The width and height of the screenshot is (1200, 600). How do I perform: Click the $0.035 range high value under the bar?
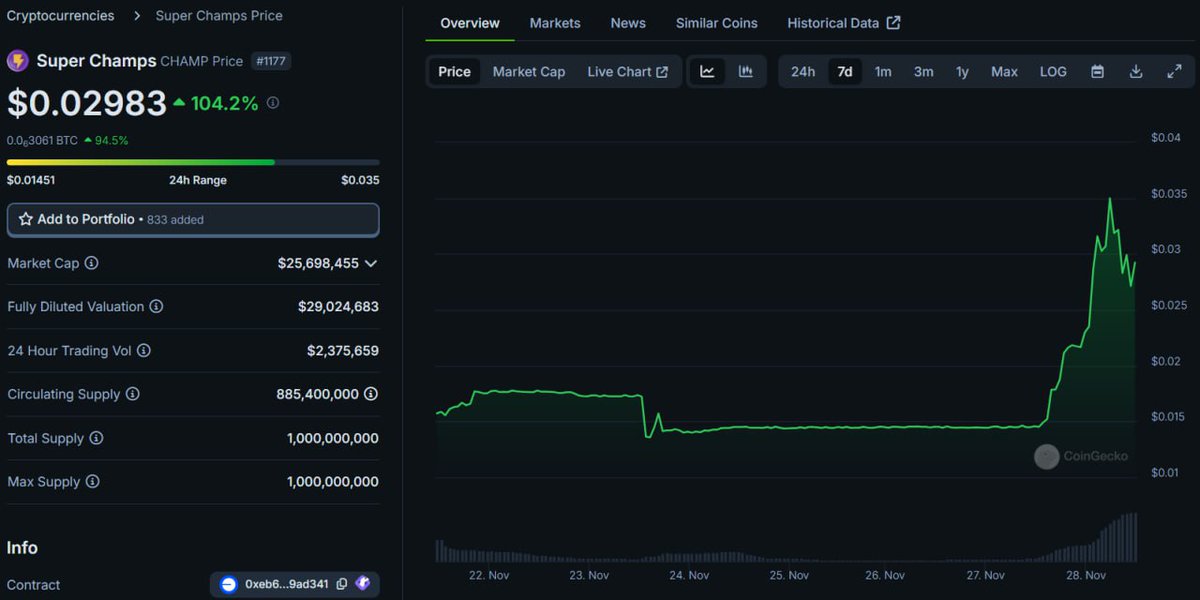360,180
